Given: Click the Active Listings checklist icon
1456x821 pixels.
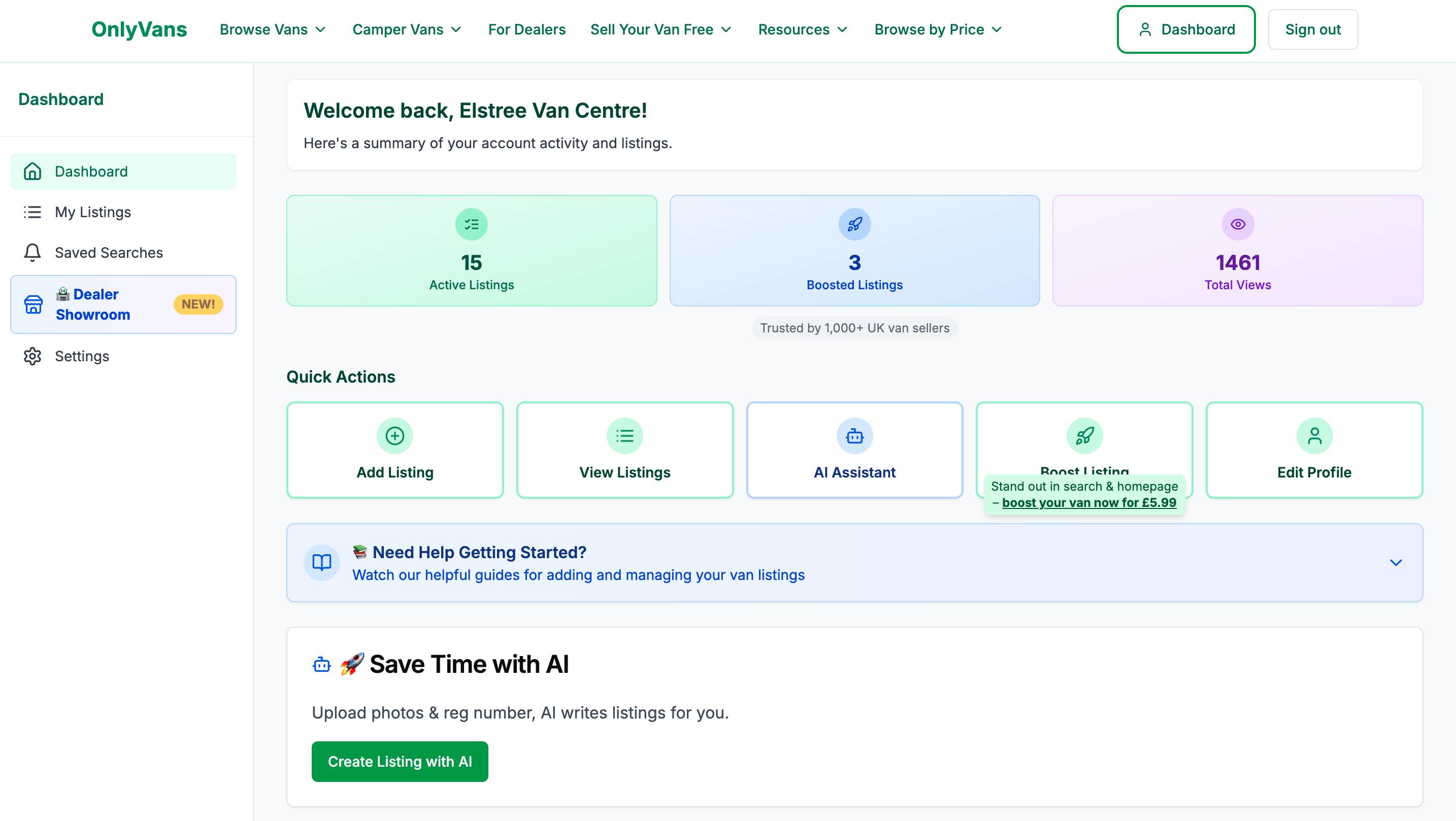Looking at the screenshot, I should click(472, 224).
